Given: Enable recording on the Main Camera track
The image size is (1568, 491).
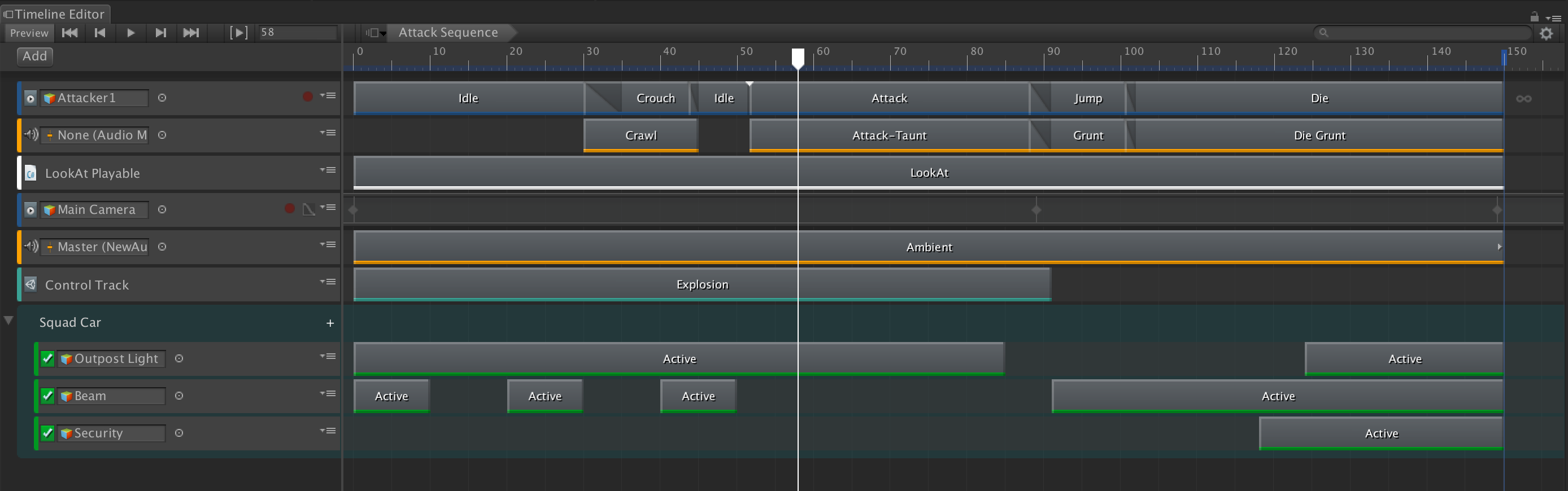Looking at the screenshot, I should pyautogui.click(x=290, y=209).
